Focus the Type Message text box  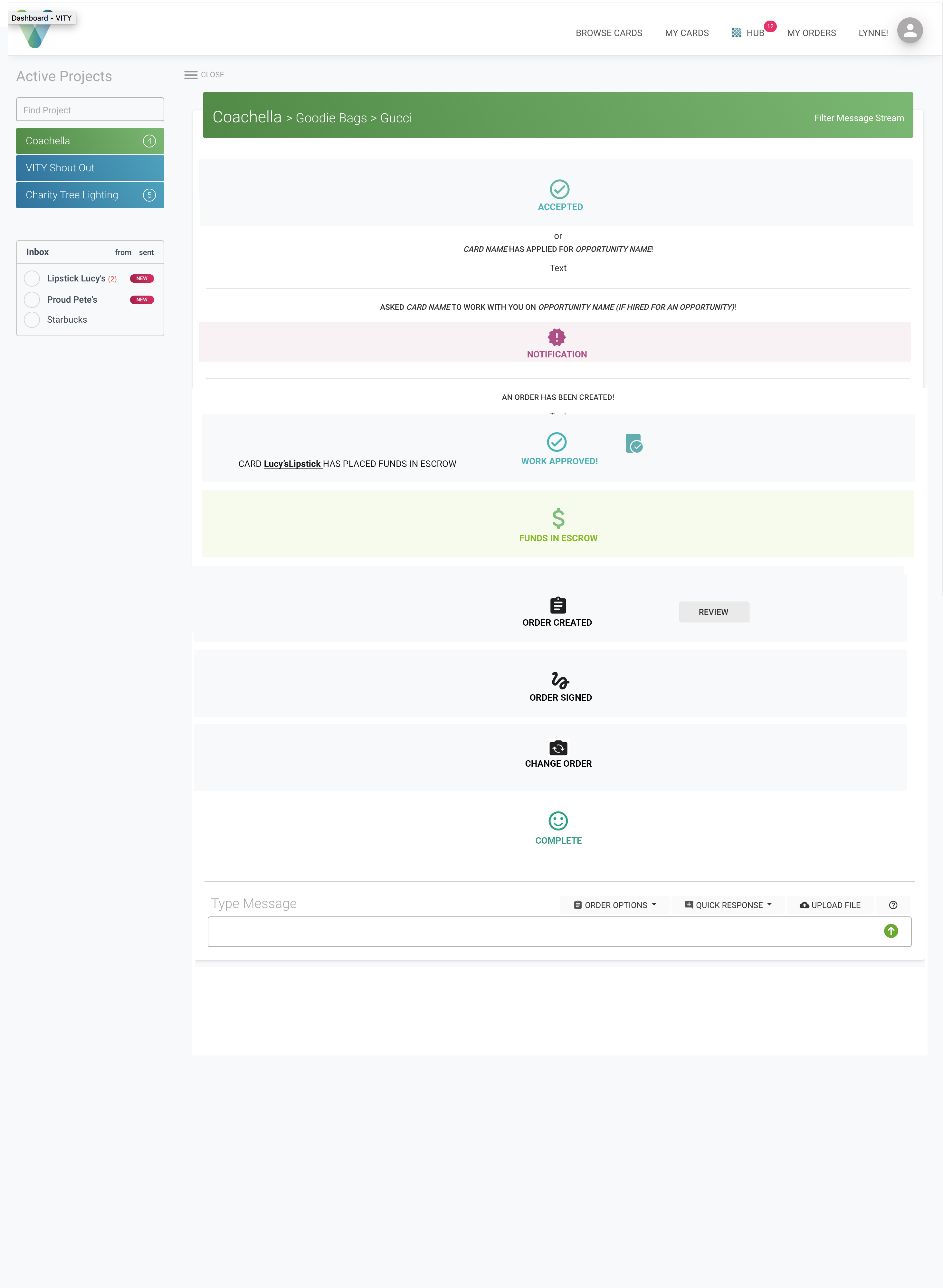(559, 931)
